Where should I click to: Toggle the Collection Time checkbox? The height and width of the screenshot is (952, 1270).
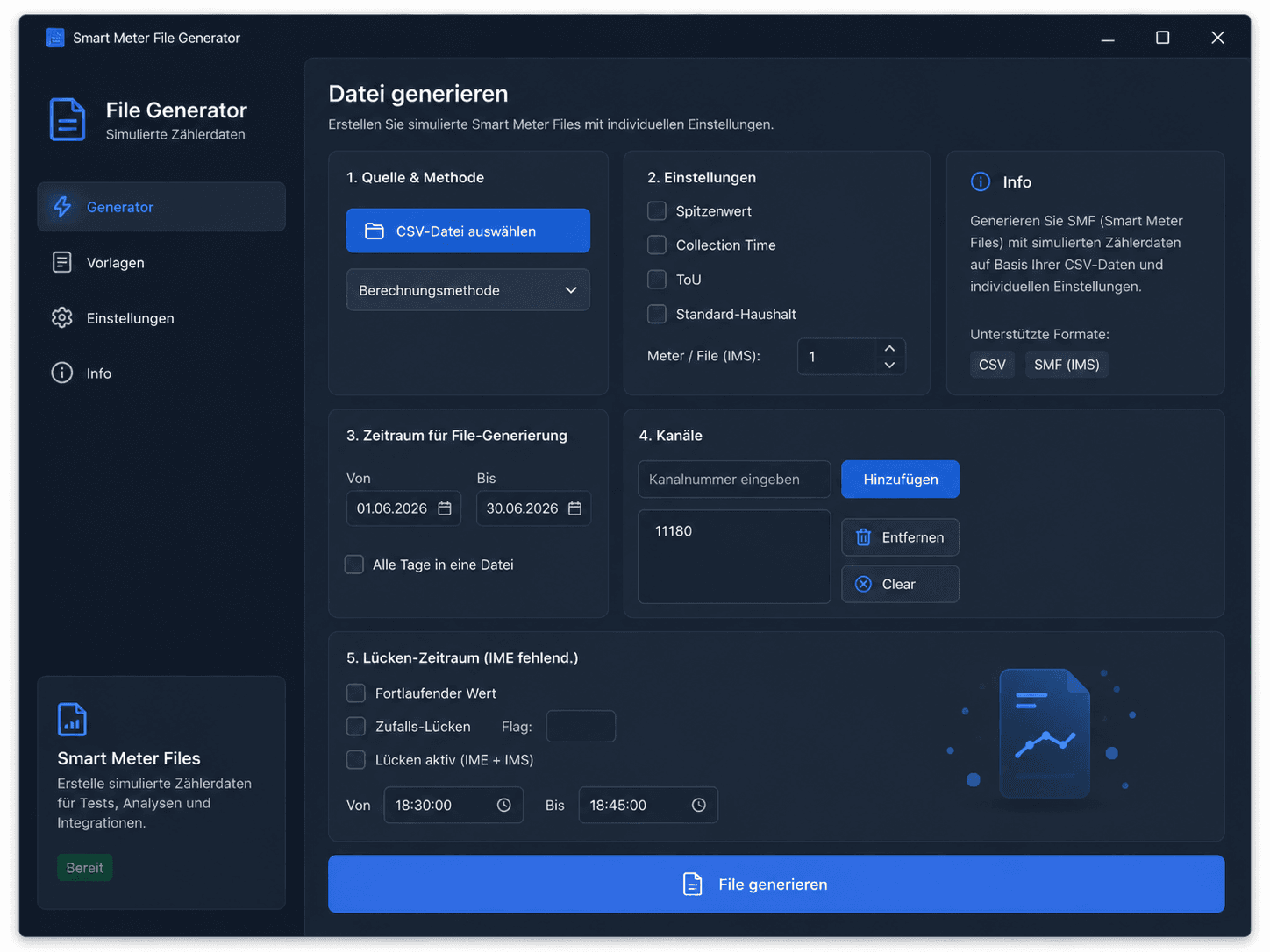pos(657,245)
